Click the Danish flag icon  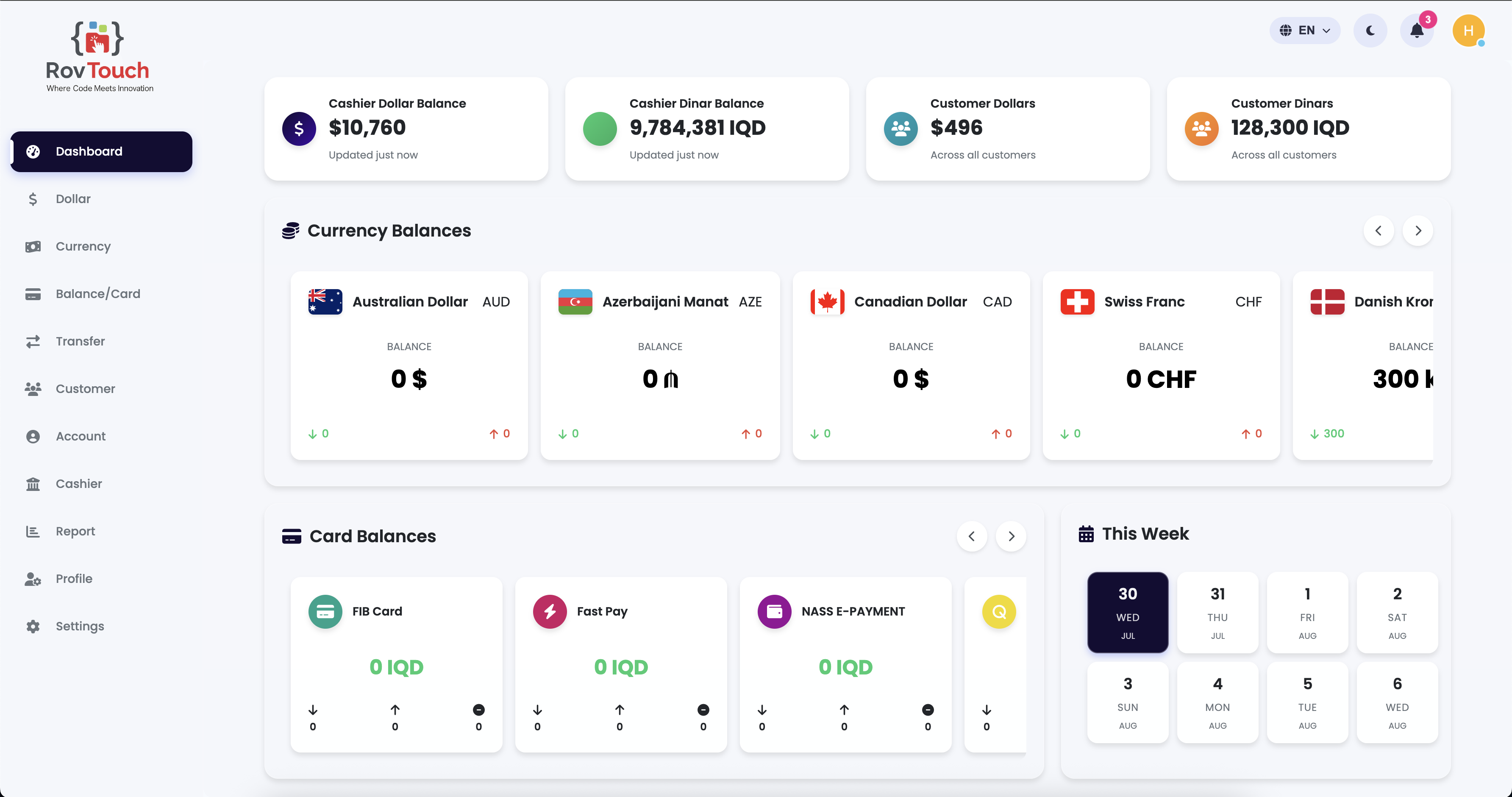pyautogui.click(x=1328, y=302)
